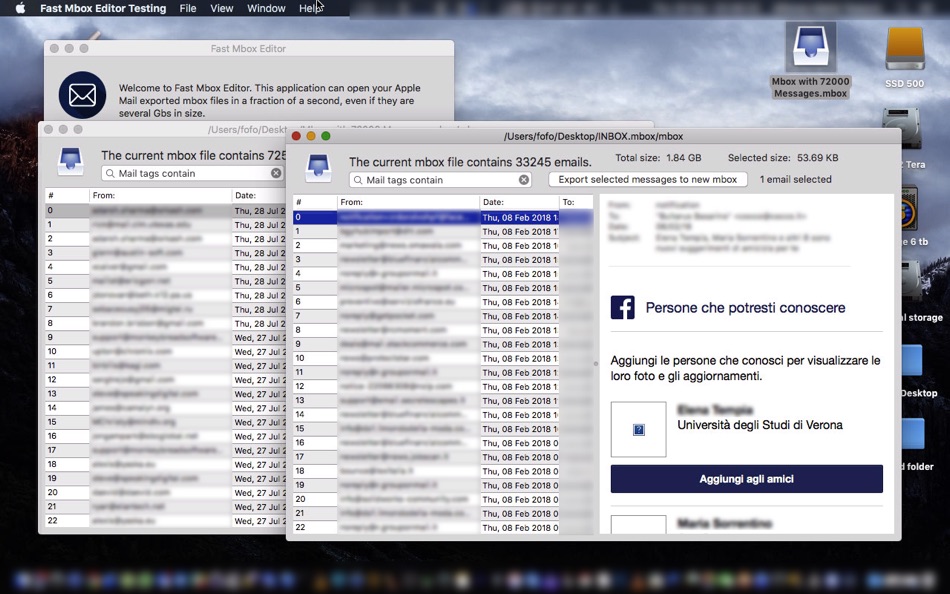Sort by To column in INBOX window
The image size is (950, 594).
pyautogui.click(x=576, y=202)
